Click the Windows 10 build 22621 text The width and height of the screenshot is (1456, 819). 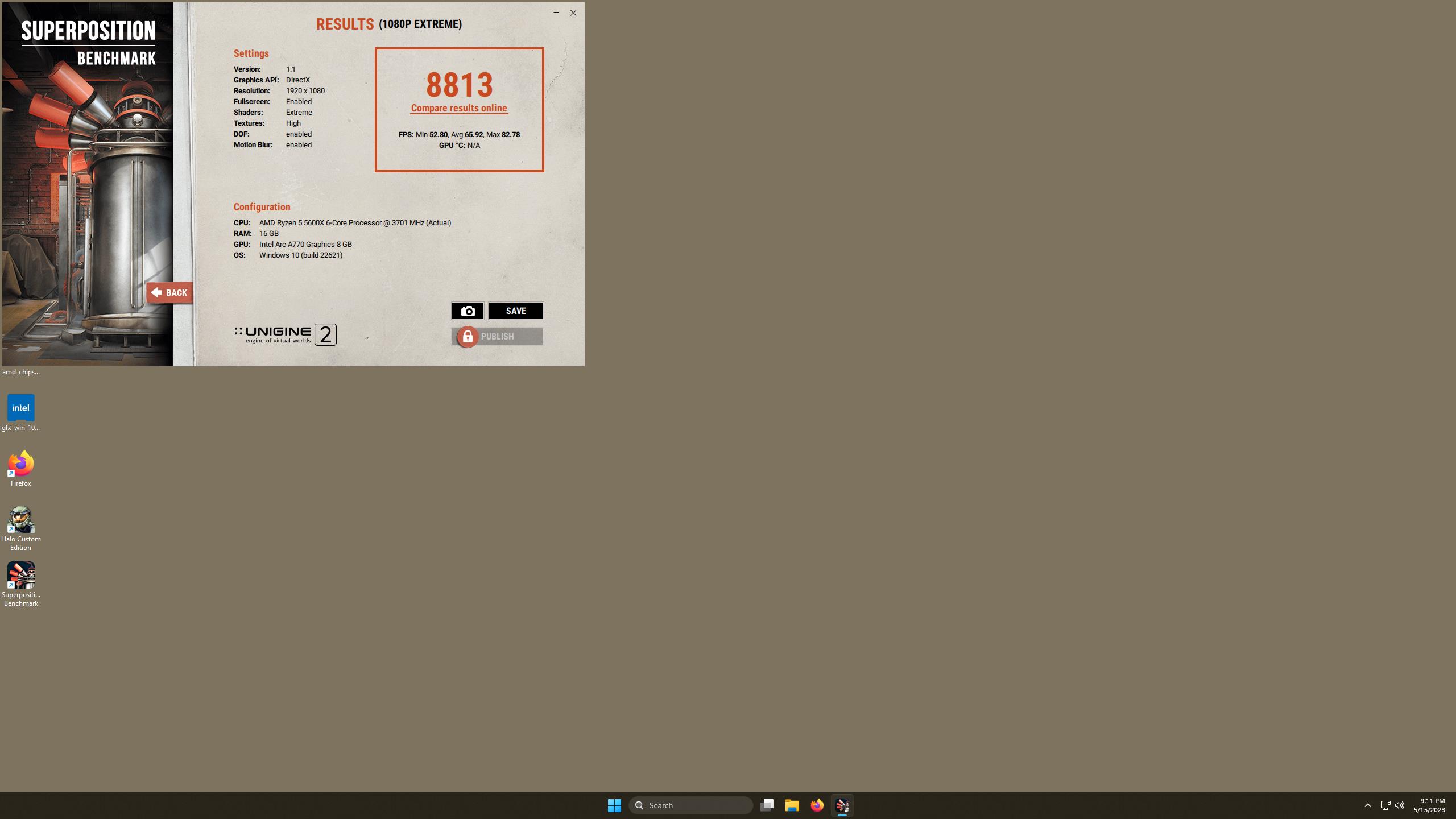(301, 255)
